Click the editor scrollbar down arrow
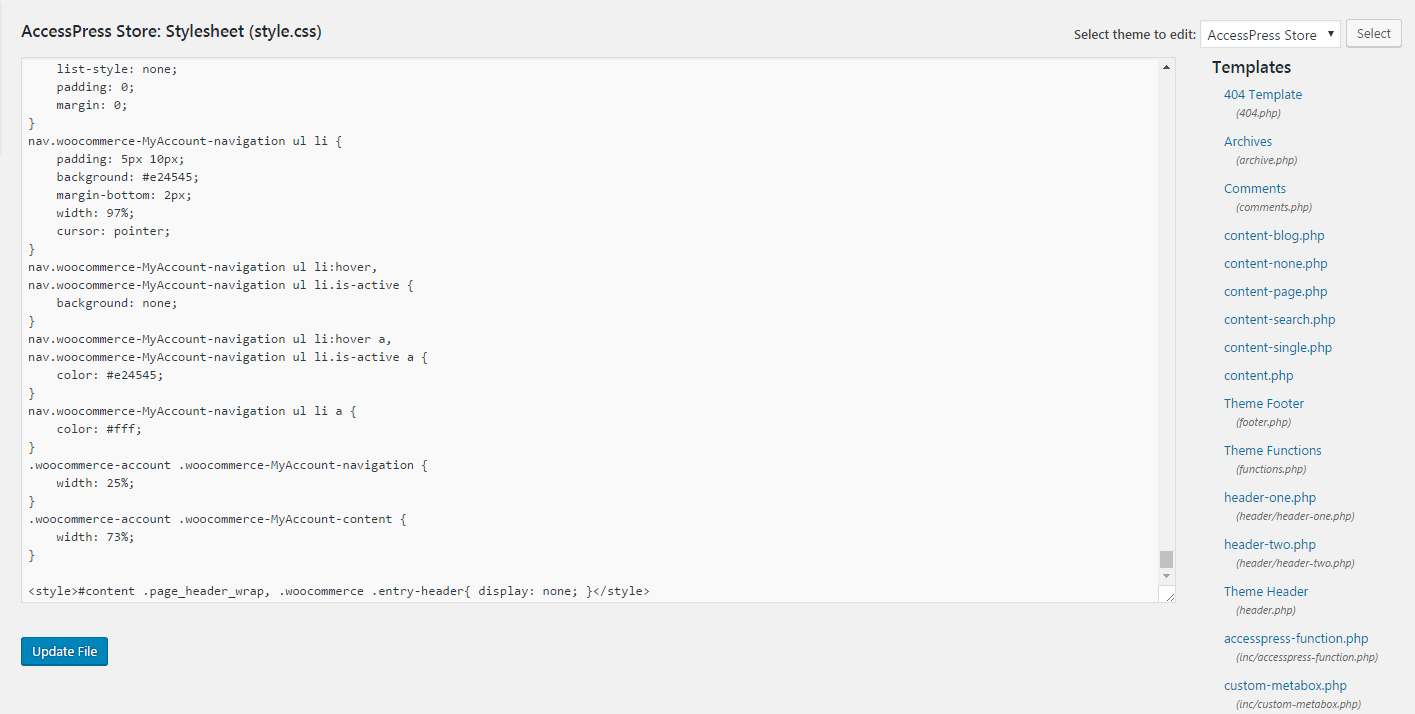This screenshot has height=714, width=1415. (1167, 576)
